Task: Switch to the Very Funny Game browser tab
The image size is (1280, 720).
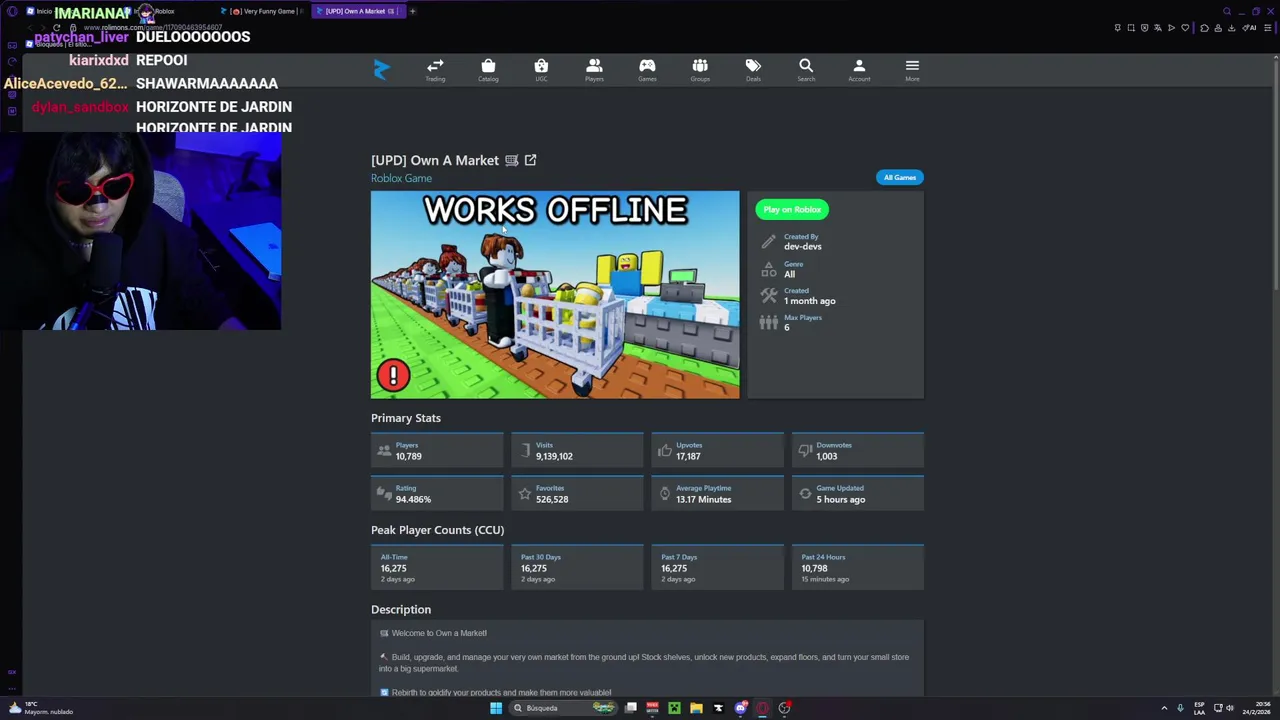Action: pyautogui.click(x=262, y=11)
